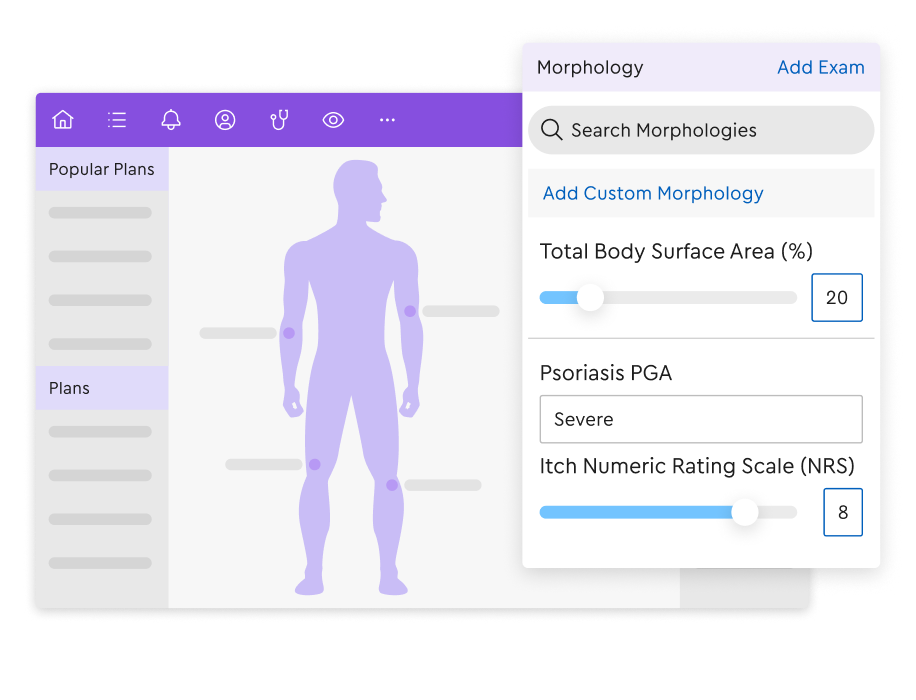Select the stethoscope exam icon
This screenshot has height=700, width=916.
click(x=279, y=120)
